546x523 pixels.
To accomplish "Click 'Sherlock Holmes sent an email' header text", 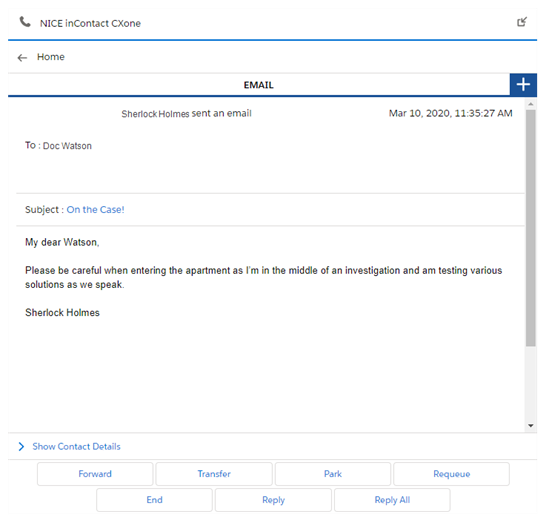I will 186,114.
